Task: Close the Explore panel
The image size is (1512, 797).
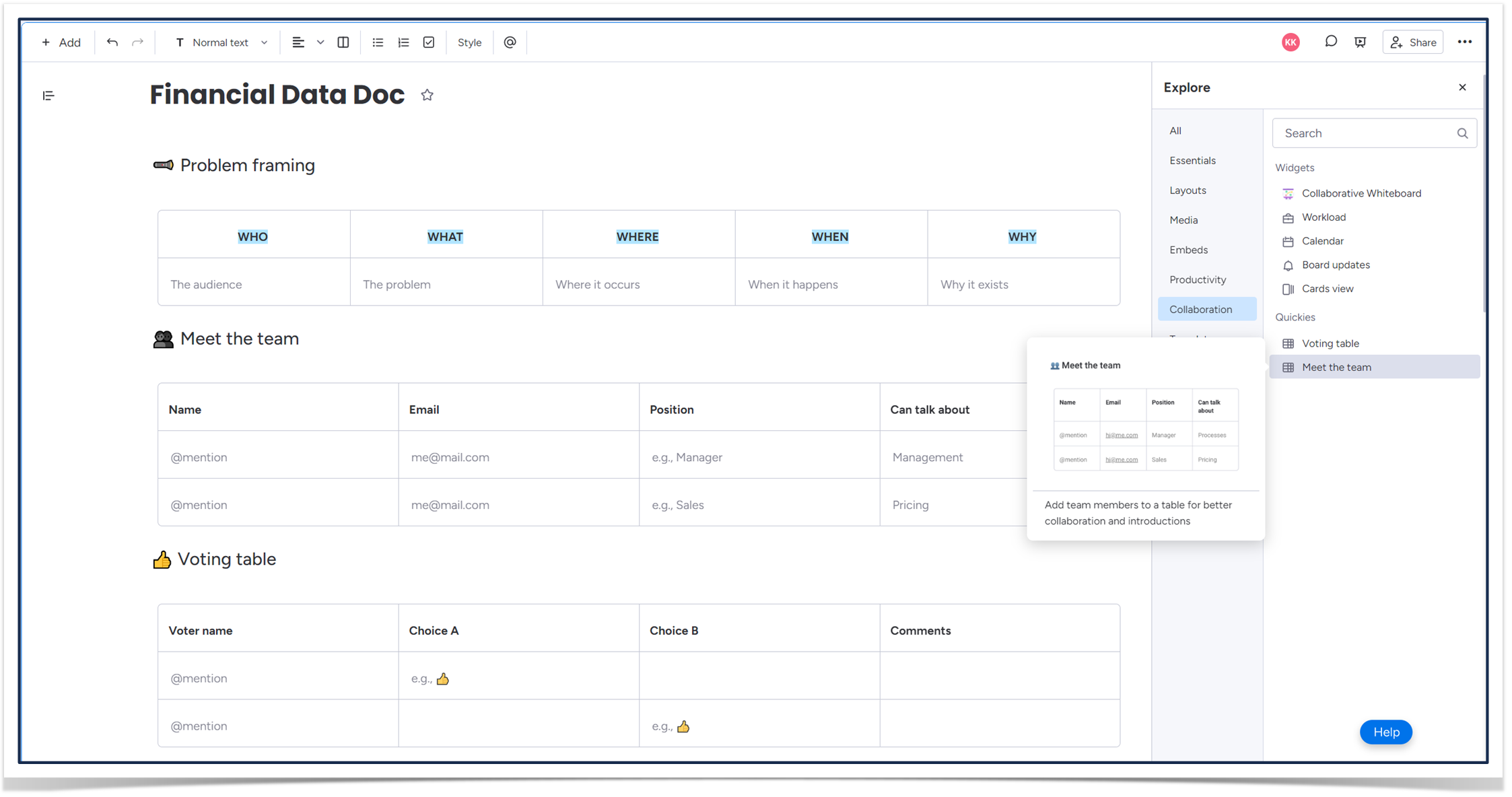Action: pos(1463,88)
